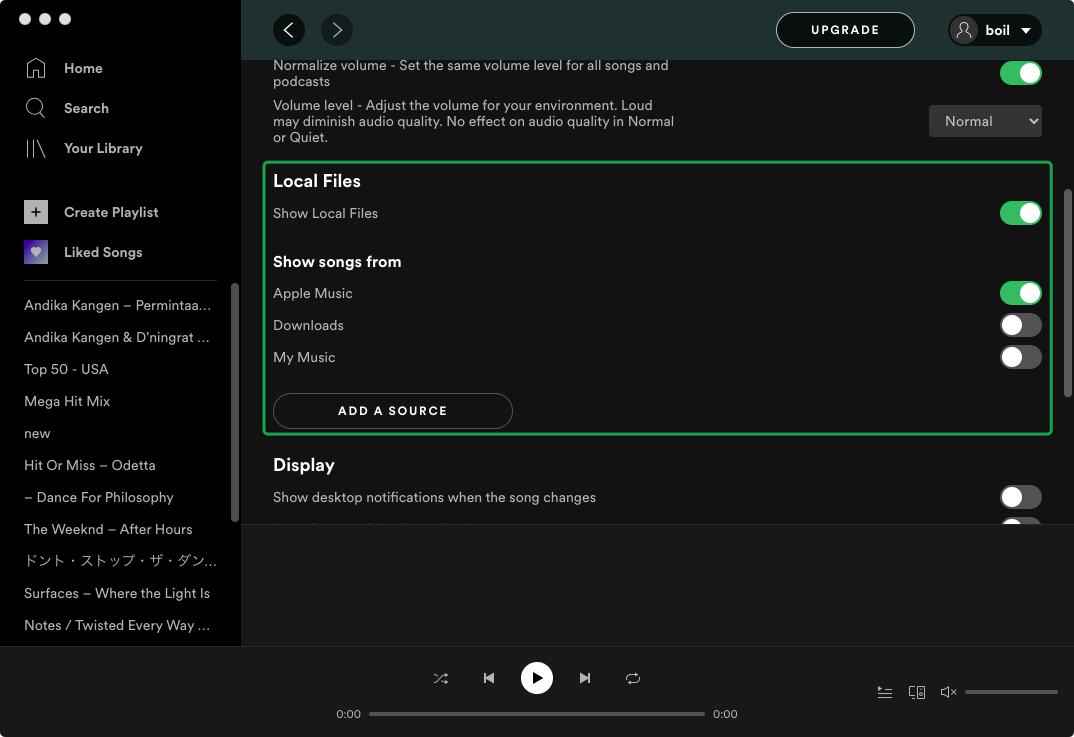The image size is (1074, 737).
Task: Click the Local Files heading
Action: [317, 181]
